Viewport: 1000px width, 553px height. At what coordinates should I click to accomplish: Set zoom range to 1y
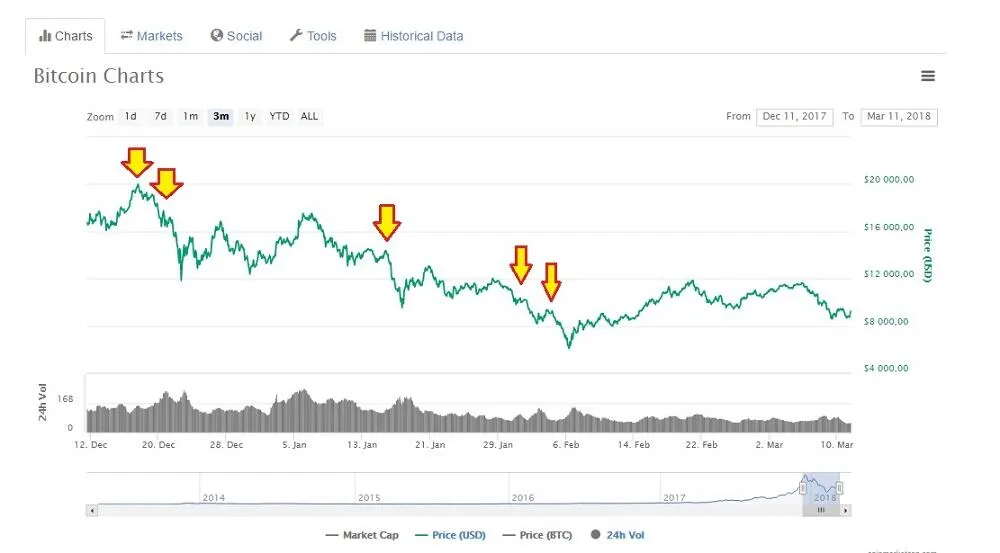[x=250, y=116]
